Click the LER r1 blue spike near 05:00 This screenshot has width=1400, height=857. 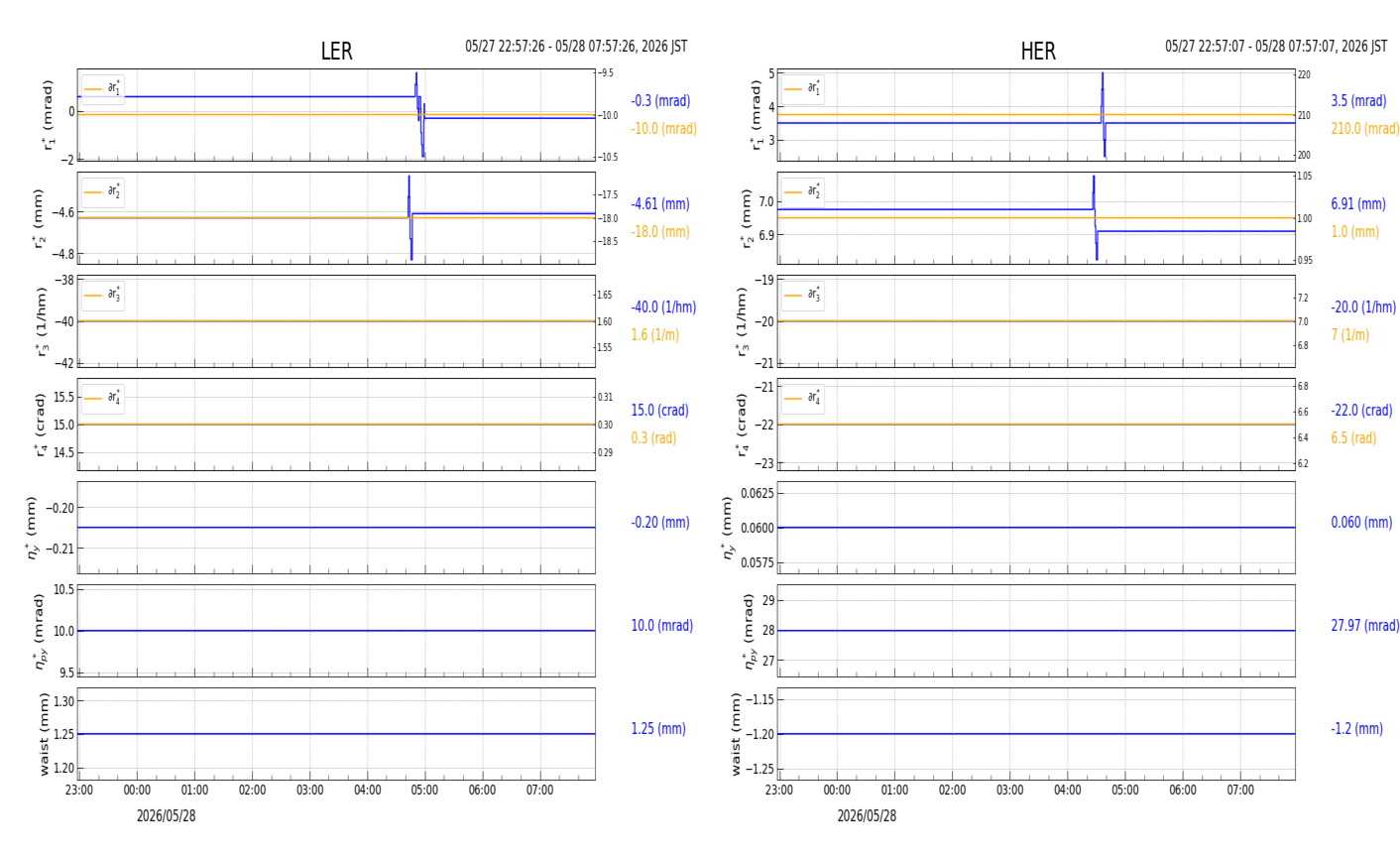coord(419,114)
